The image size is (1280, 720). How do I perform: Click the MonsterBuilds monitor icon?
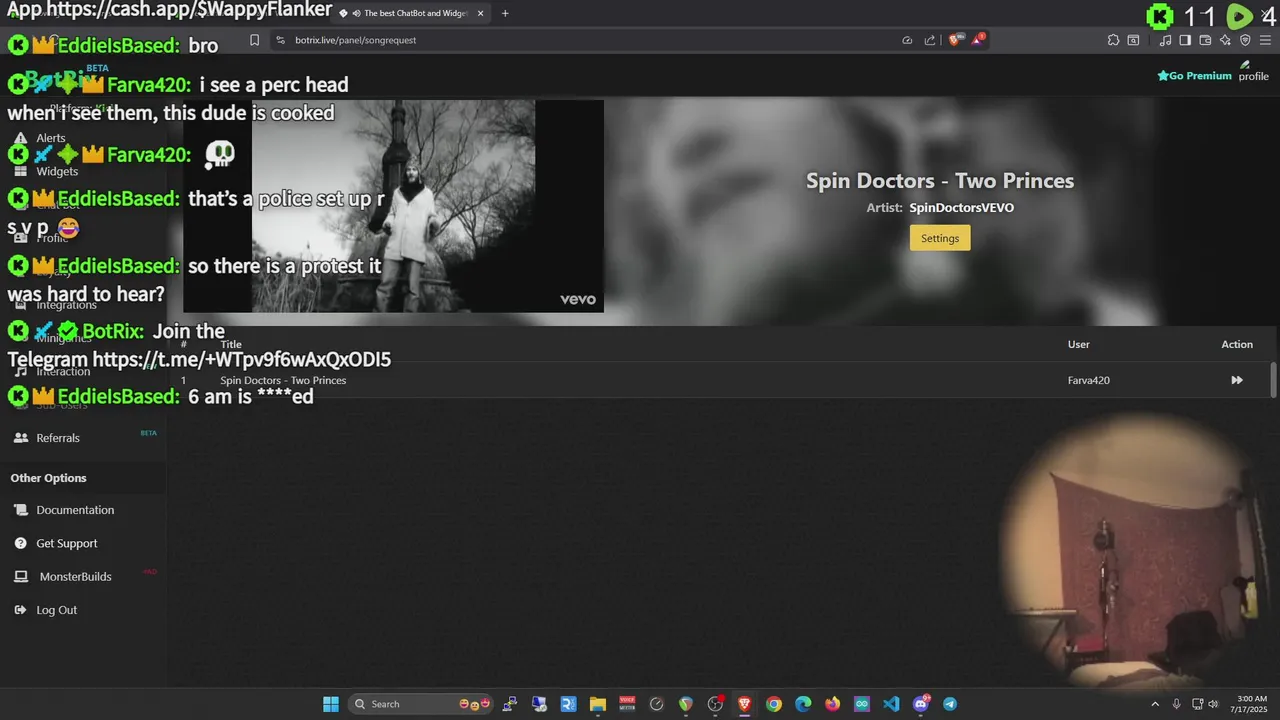tap(20, 577)
